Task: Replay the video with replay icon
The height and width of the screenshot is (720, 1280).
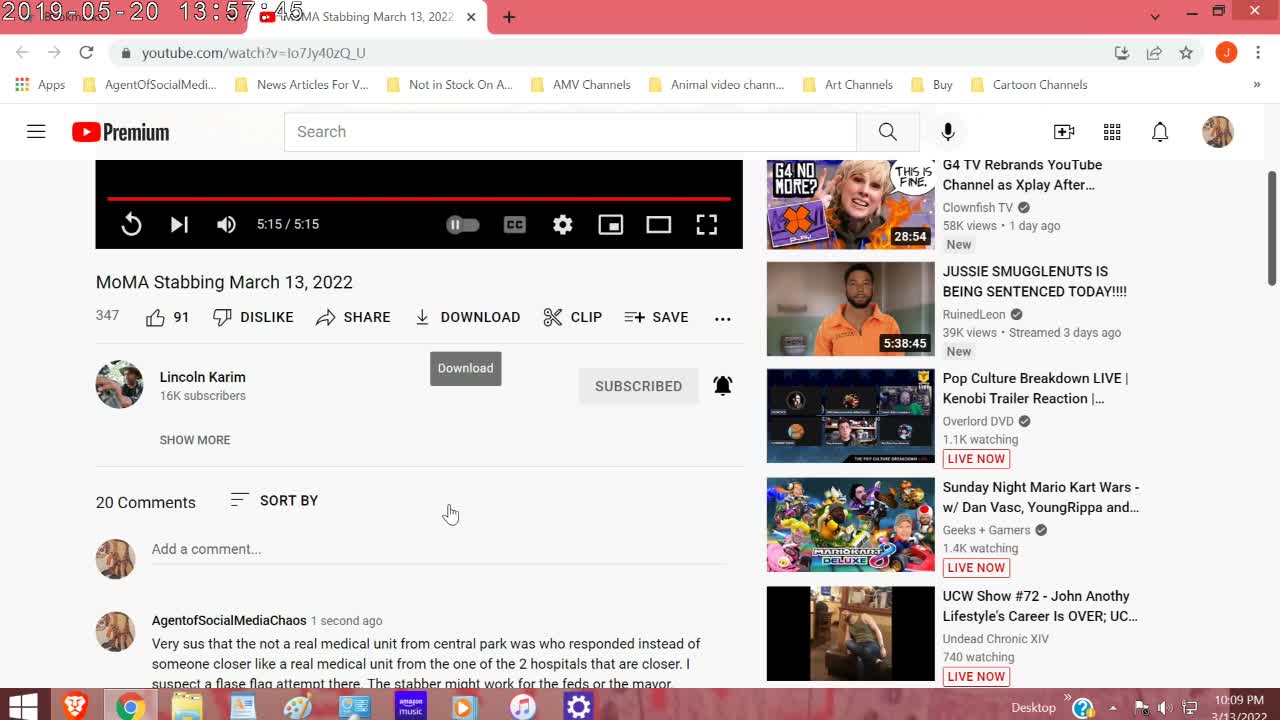Action: pos(131,225)
